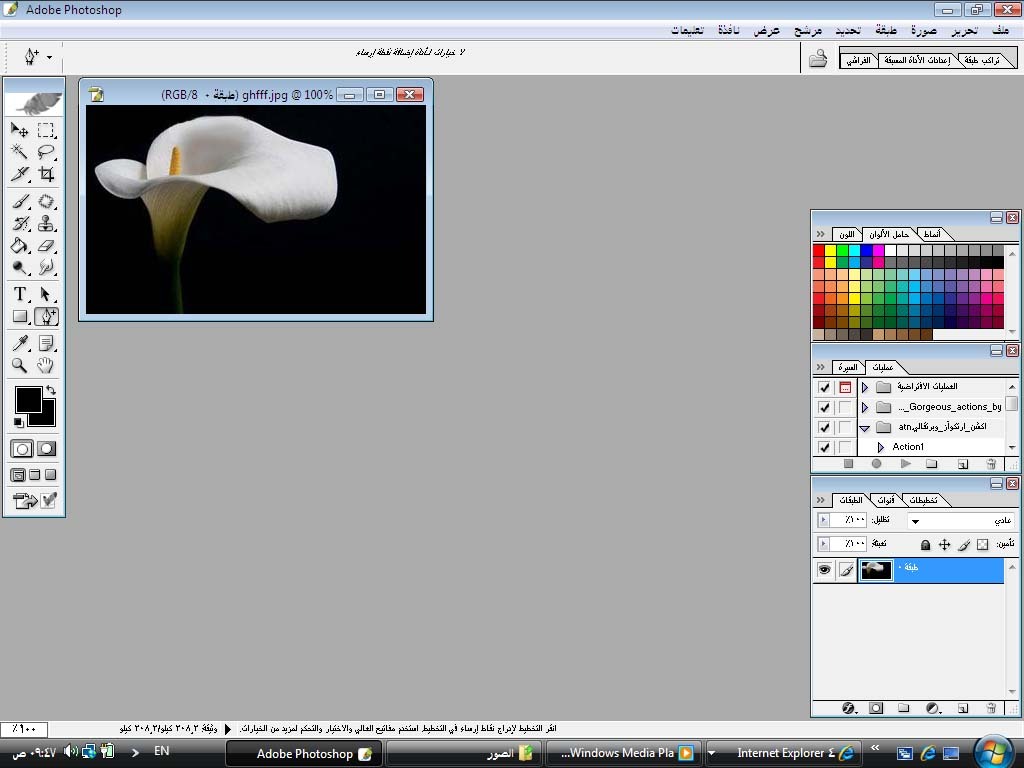The height and width of the screenshot is (768, 1024).
Task: Select the Horizontal Type tool
Action: pos(19,294)
